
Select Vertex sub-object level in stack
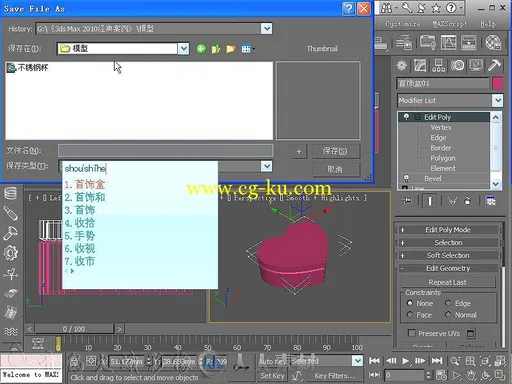pos(441,127)
